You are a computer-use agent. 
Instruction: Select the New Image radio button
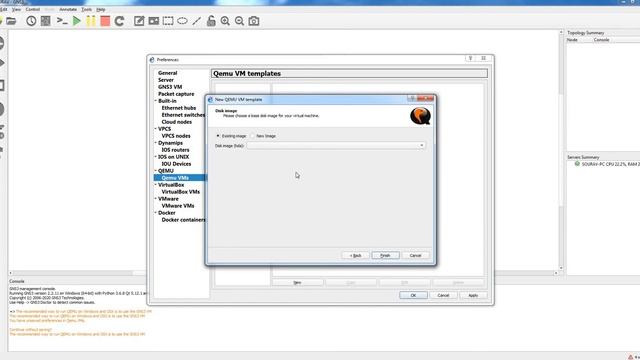click(252, 136)
